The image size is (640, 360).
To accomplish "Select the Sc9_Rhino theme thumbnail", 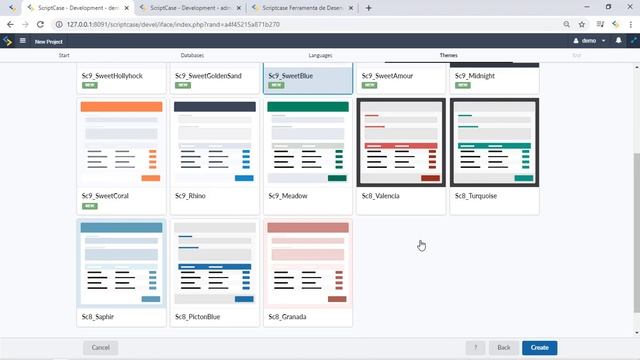I will click(215, 142).
